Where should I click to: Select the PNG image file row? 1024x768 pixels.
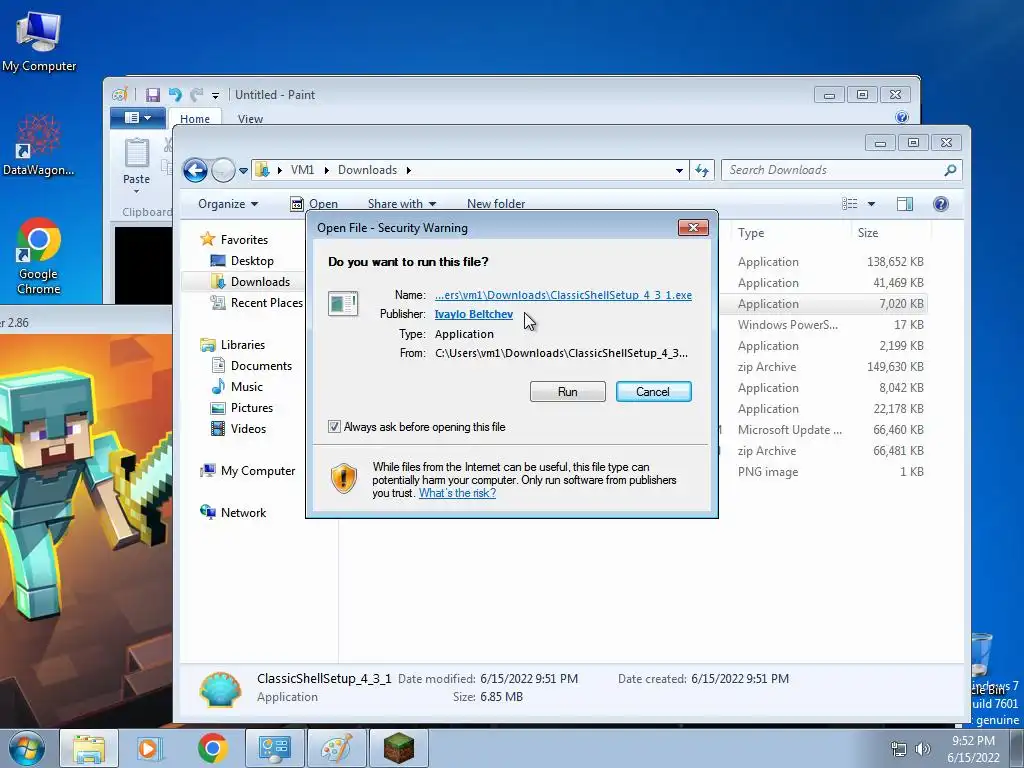click(x=823, y=472)
